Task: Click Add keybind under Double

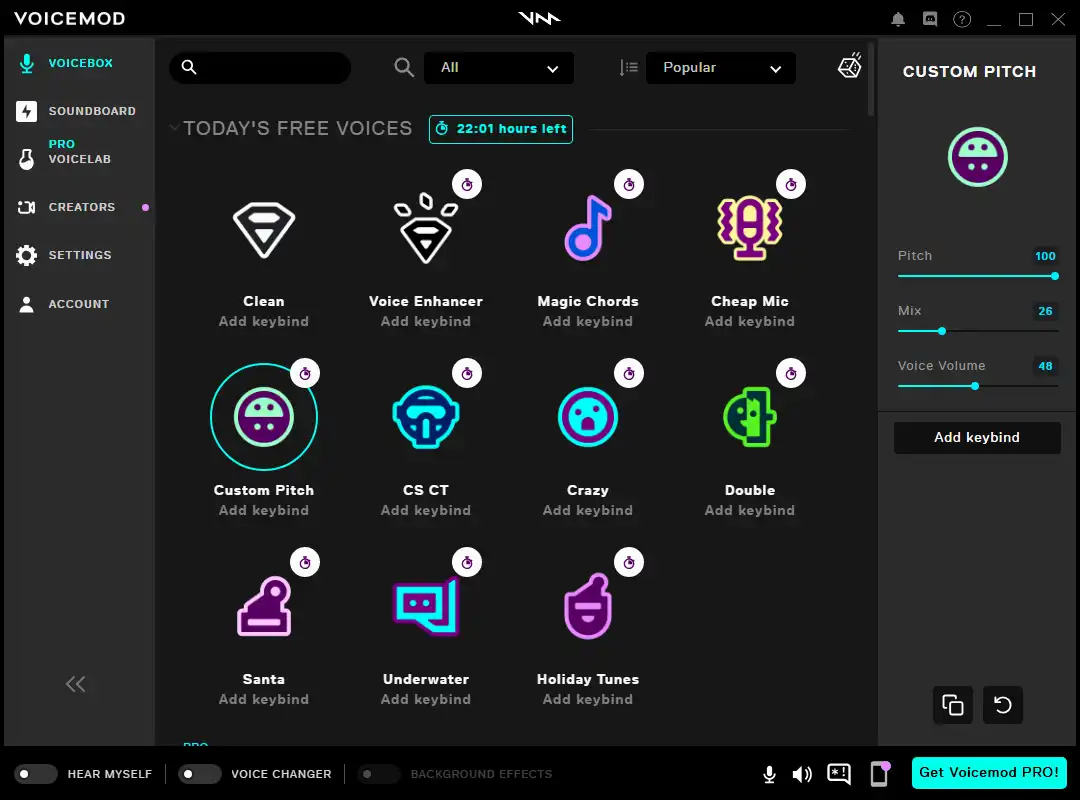Action: tap(749, 510)
